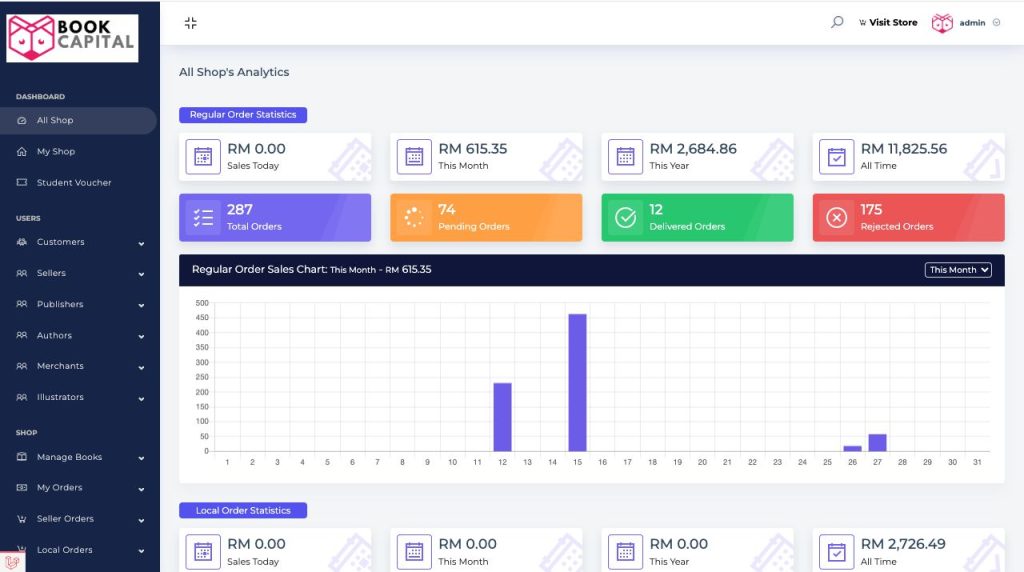The image size is (1024, 572).
Task: Open the This Month chart dropdown
Action: [x=958, y=270]
